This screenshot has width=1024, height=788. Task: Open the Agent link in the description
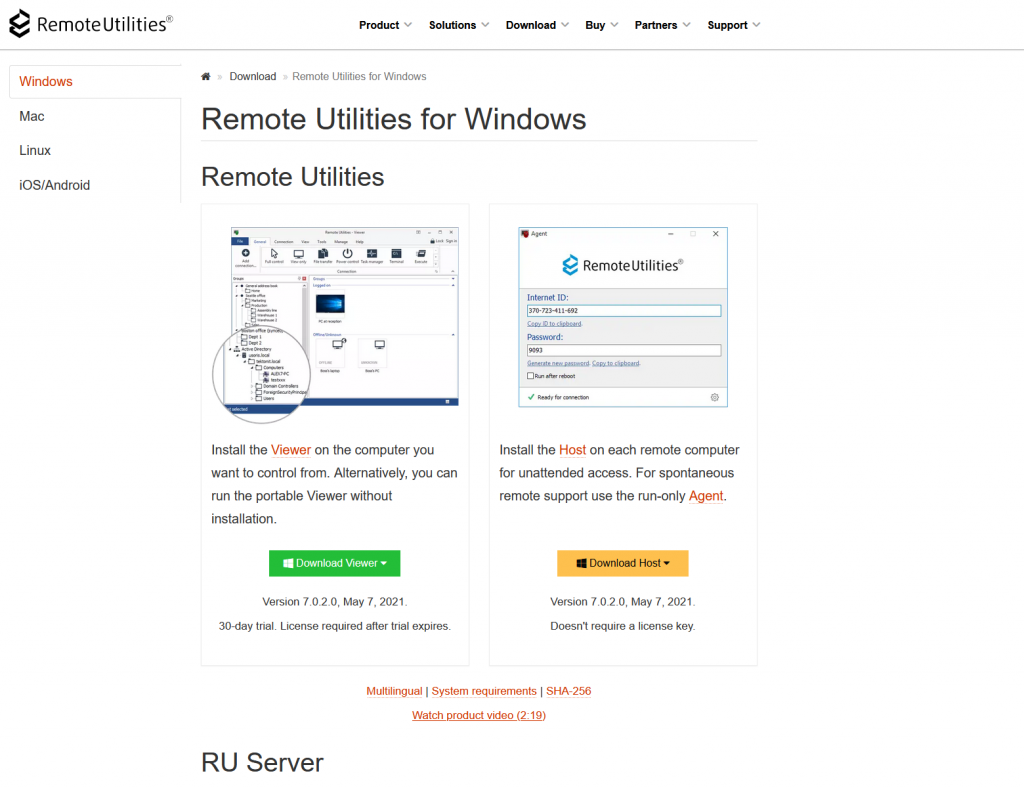click(705, 495)
